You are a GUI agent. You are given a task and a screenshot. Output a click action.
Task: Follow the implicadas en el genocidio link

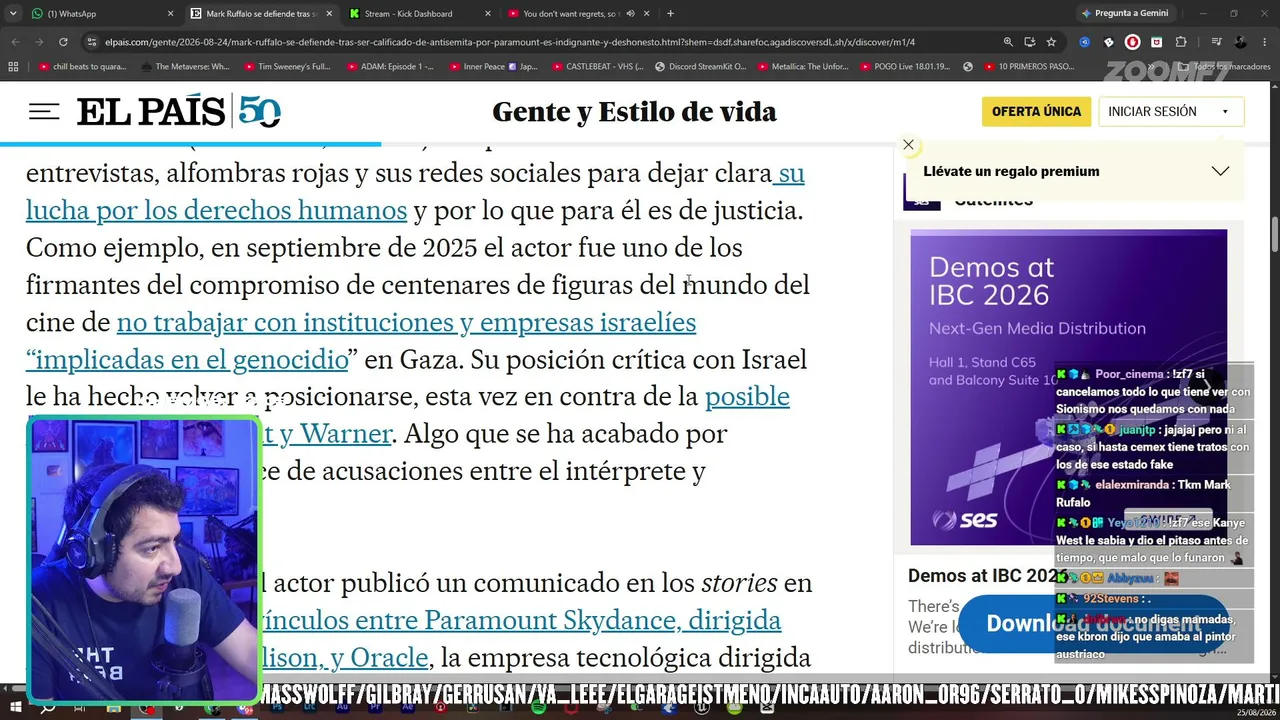pos(187,359)
